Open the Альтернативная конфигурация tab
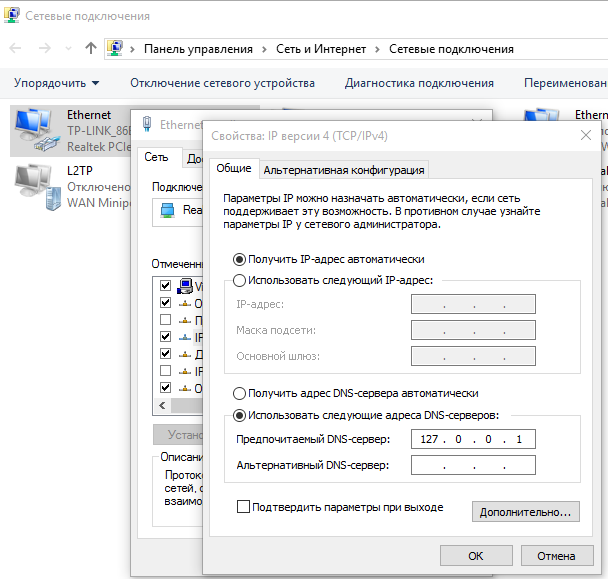Viewport: 608px width, 579px height. click(x=344, y=170)
